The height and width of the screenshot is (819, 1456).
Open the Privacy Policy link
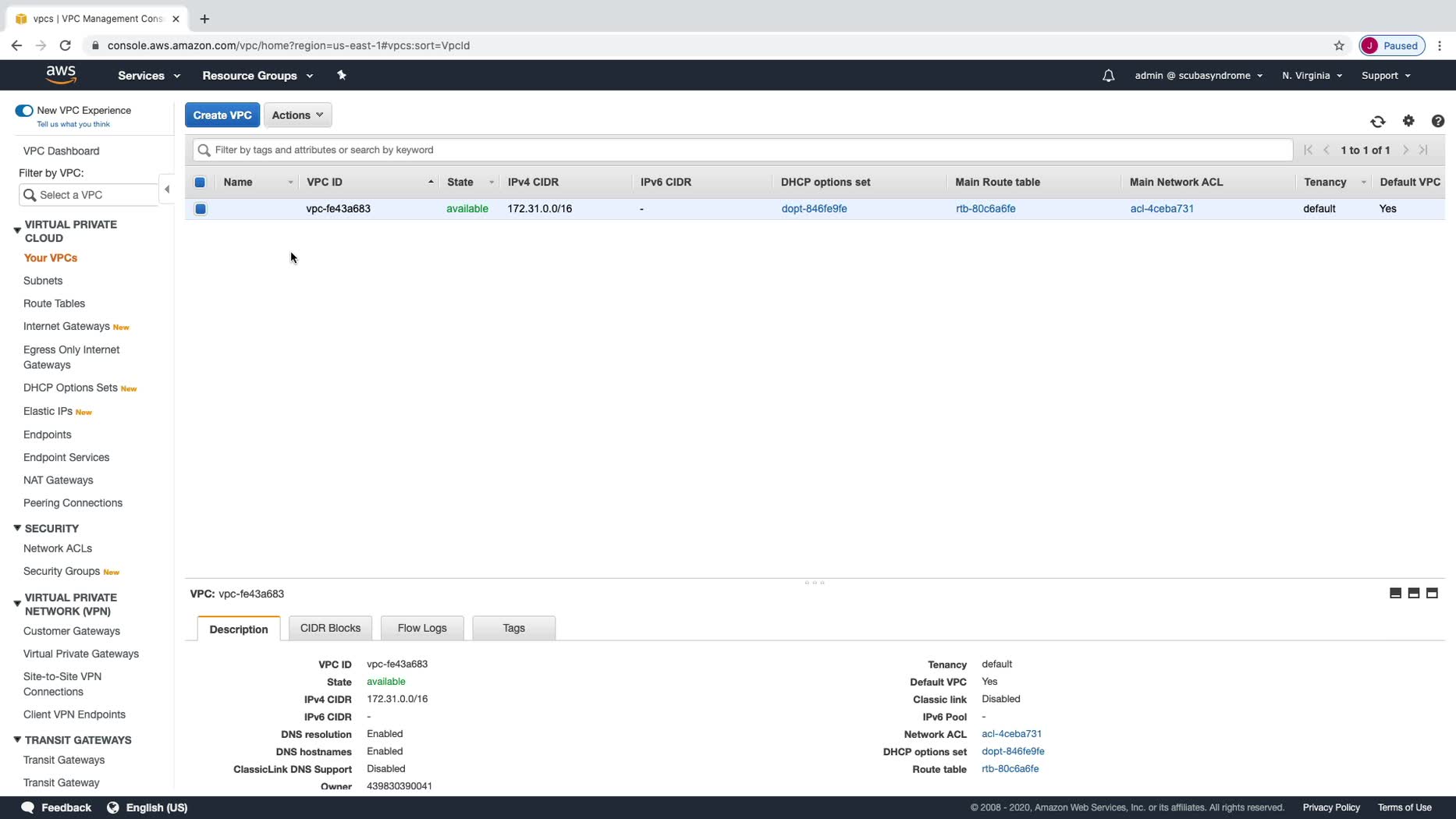pos(1331,807)
